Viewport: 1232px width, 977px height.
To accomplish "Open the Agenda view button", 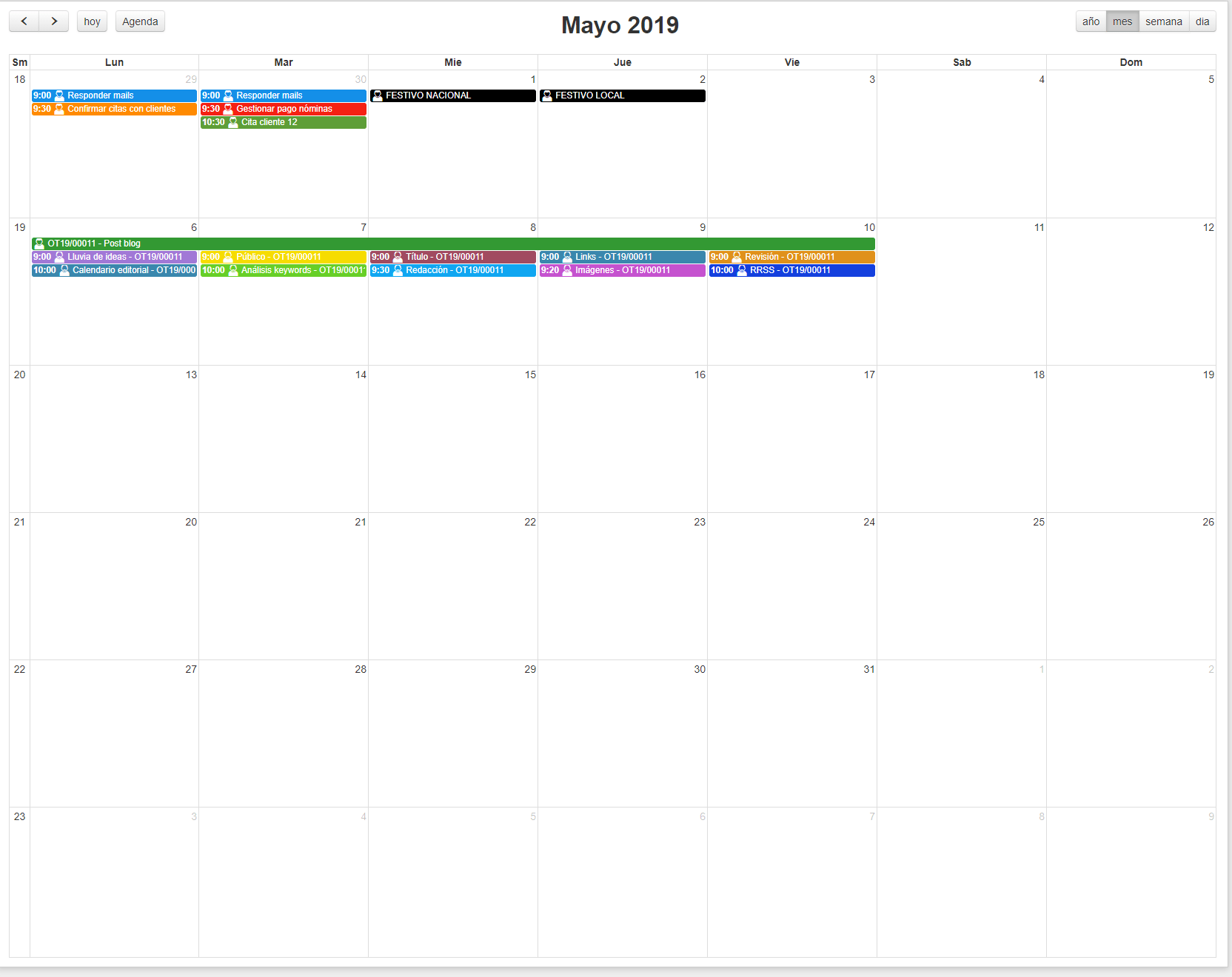I will tap(140, 21).
